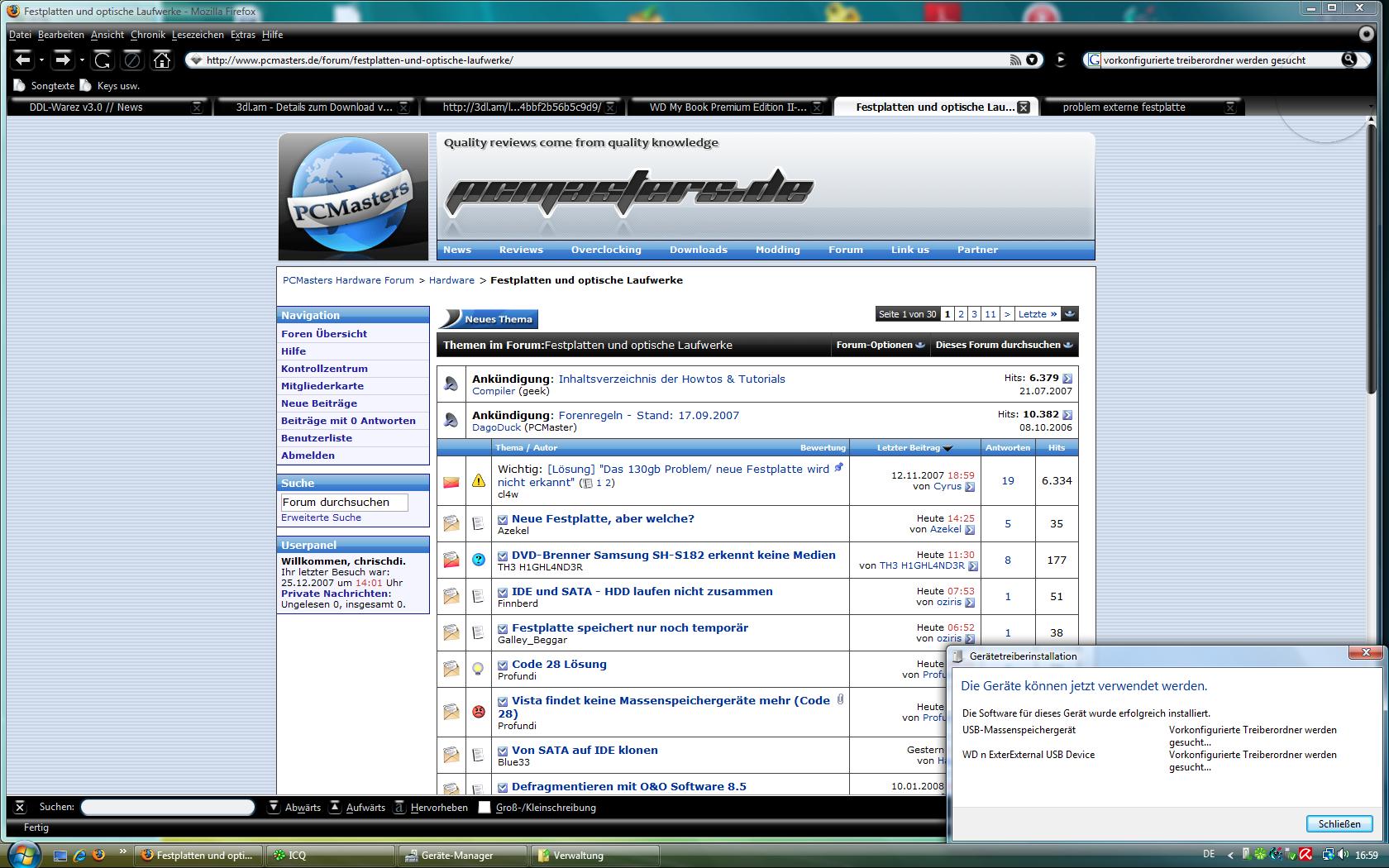The width and height of the screenshot is (1389, 868).
Task: Click the envelope icon of 'IDE und SATA' thread
Action: point(451,596)
